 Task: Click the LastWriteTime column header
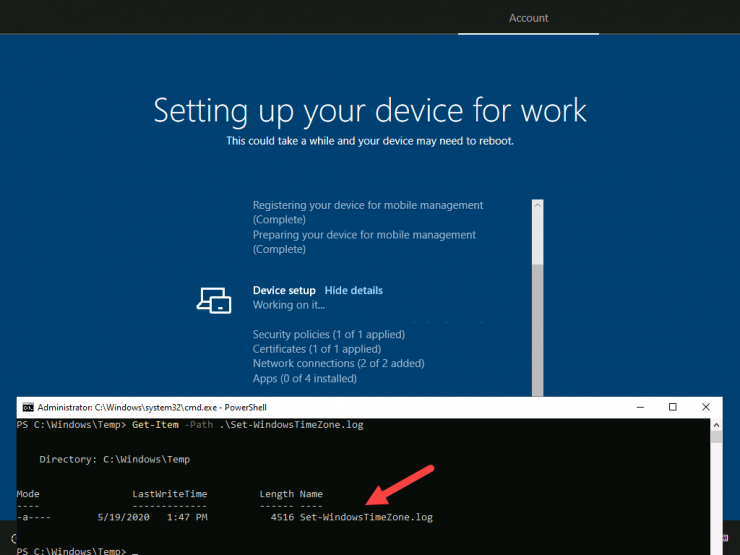tap(169, 494)
